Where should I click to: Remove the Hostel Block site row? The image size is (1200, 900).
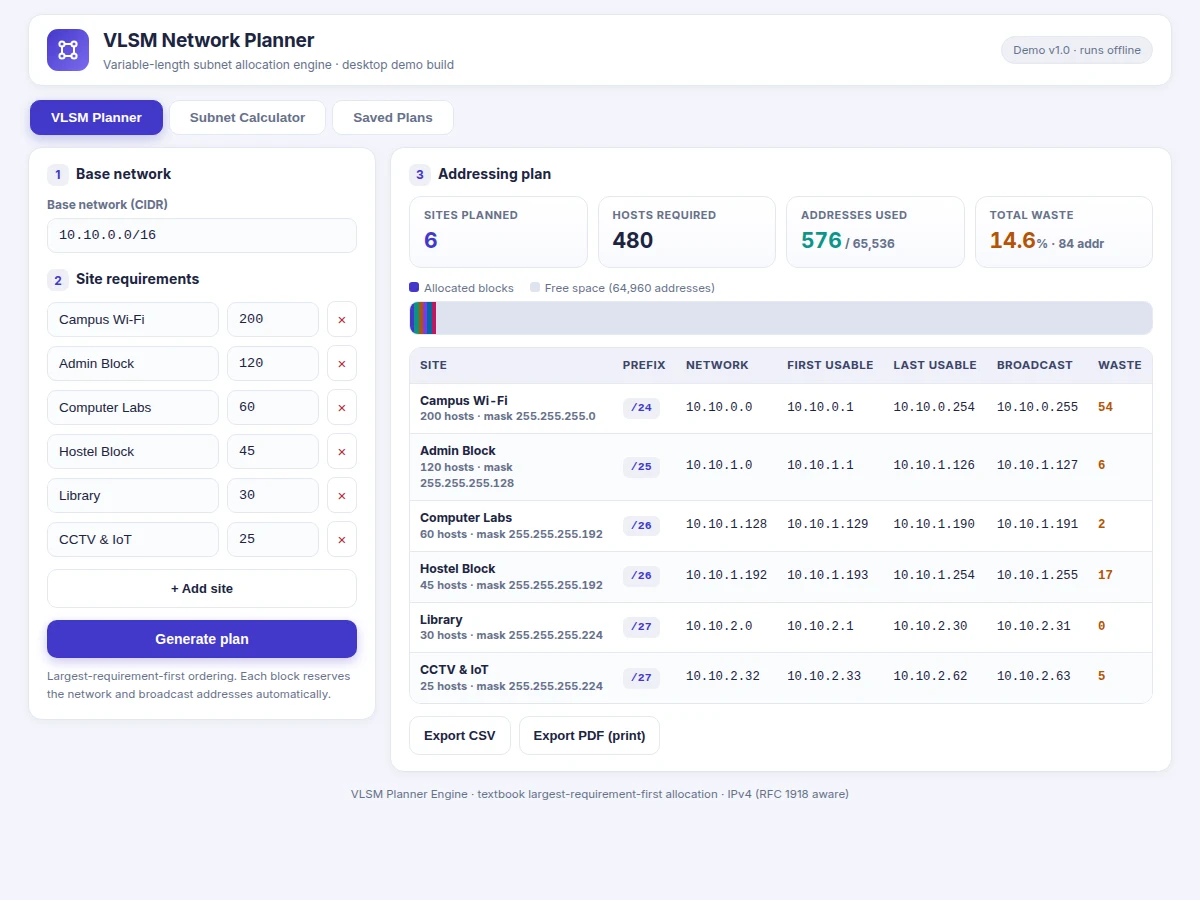pos(342,452)
